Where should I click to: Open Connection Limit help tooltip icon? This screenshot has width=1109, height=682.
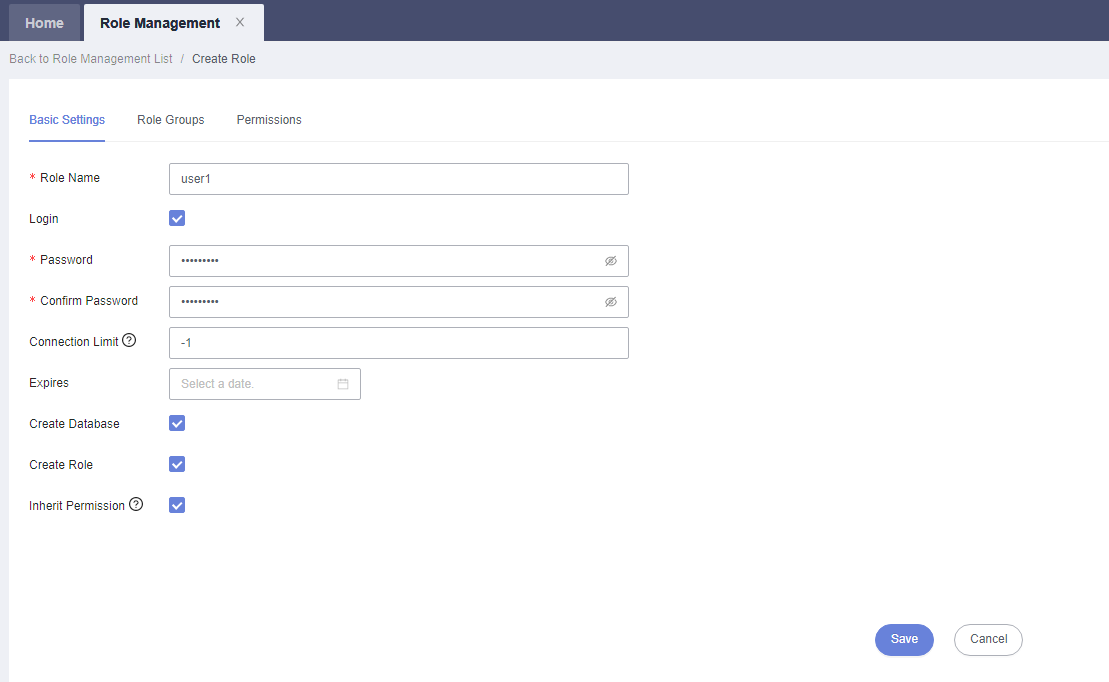point(129,340)
